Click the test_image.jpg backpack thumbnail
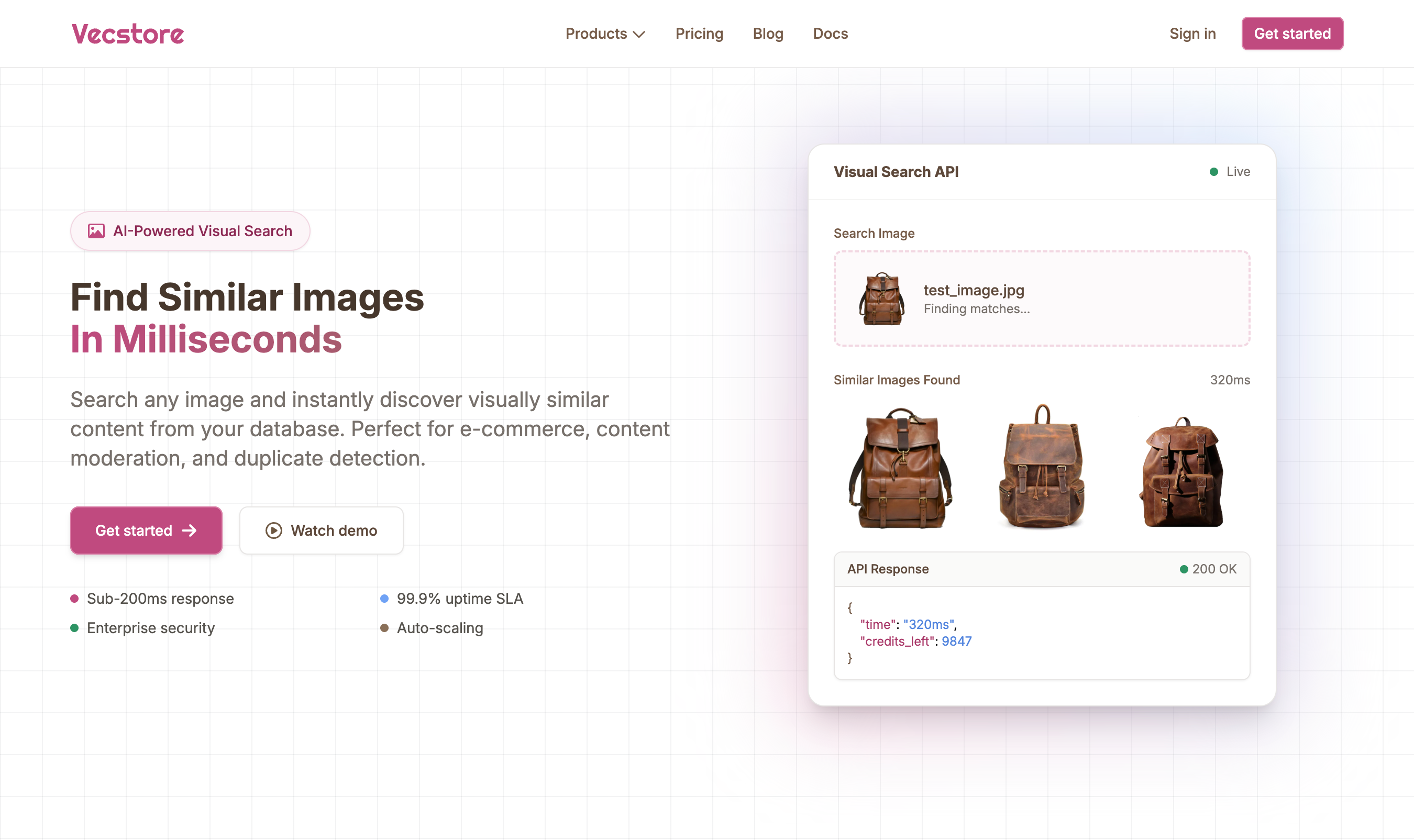This screenshot has height=840, width=1414. point(881,299)
